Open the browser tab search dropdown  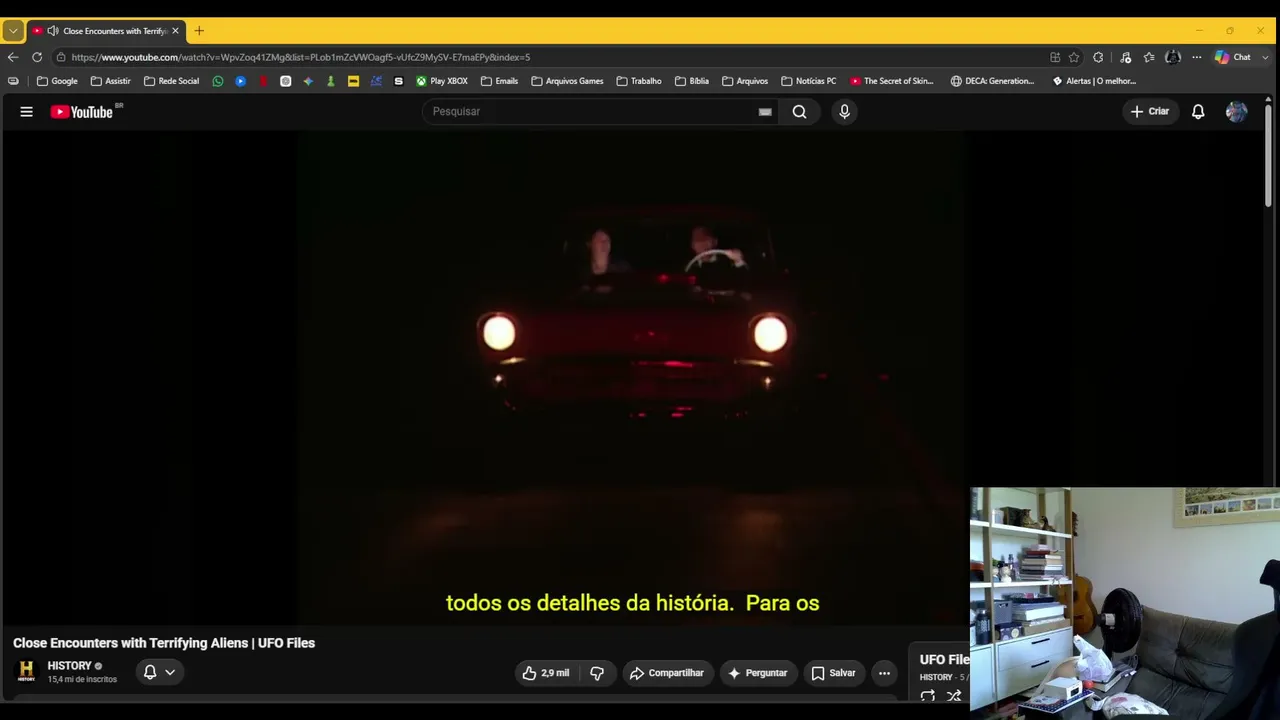click(13, 31)
